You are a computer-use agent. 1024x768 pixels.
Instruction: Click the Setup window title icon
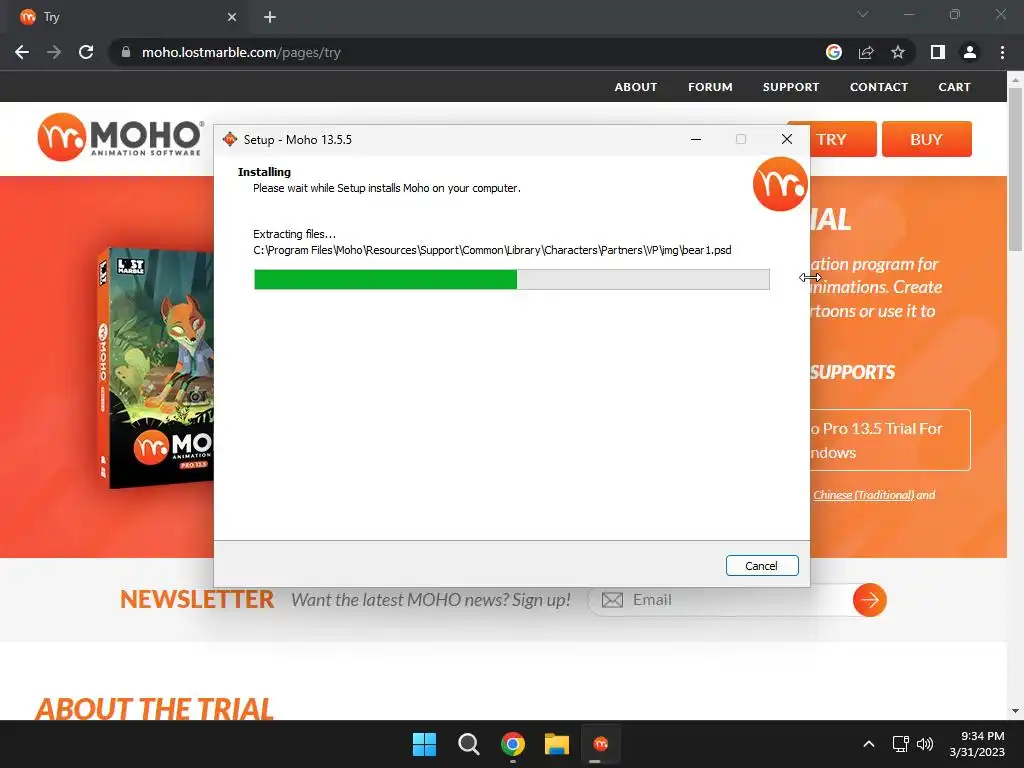230,139
